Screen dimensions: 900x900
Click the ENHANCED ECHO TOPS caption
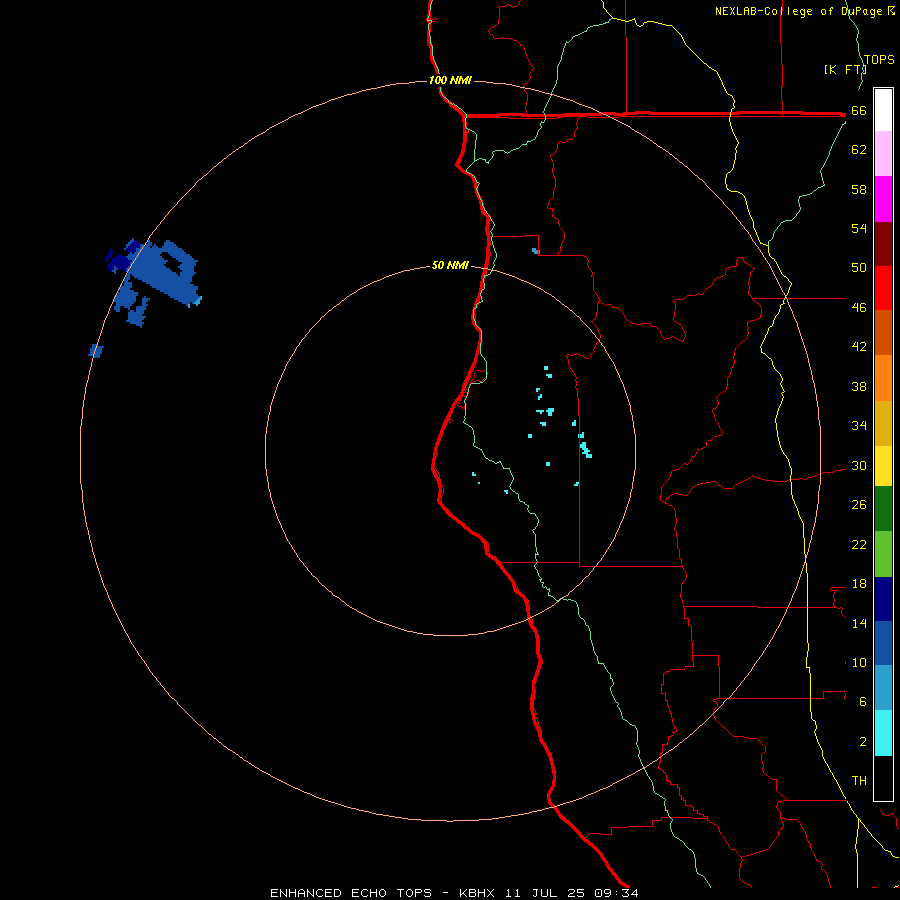click(x=351, y=893)
